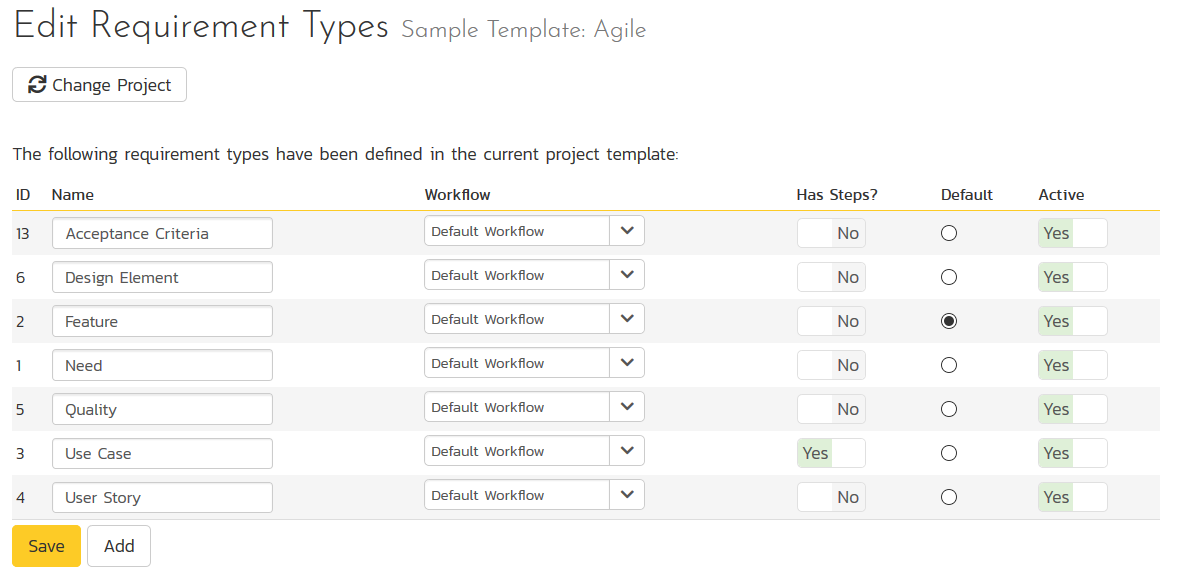The image size is (1182, 580).
Task: Toggle Has Steps on User Story
Action: click(831, 497)
